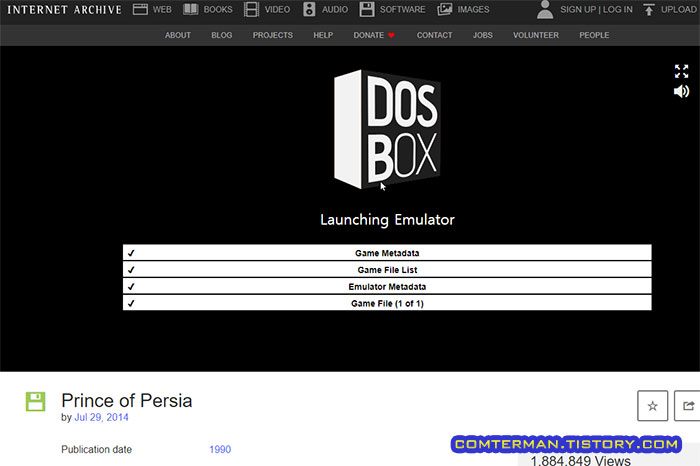Open the VIDEO menu label
The height and width of the screenshot is (466, 700).
point(277,9)
